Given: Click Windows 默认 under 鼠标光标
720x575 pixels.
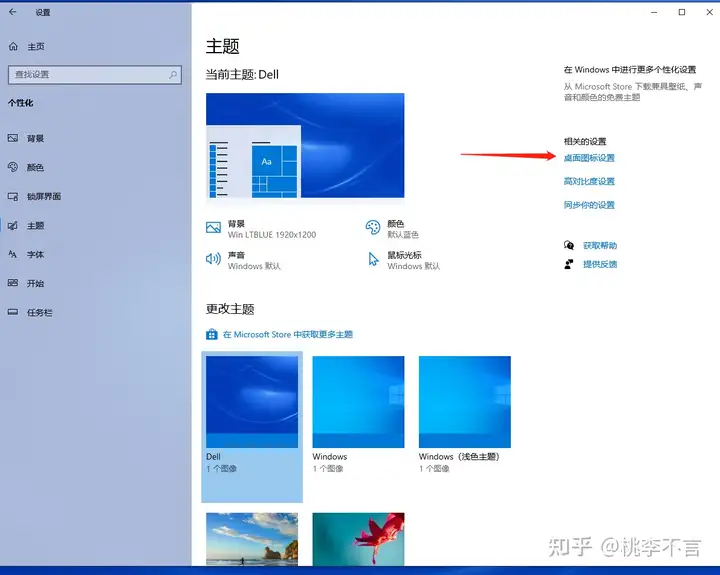Looking at the screenshot, I should [x=413, y=266].
